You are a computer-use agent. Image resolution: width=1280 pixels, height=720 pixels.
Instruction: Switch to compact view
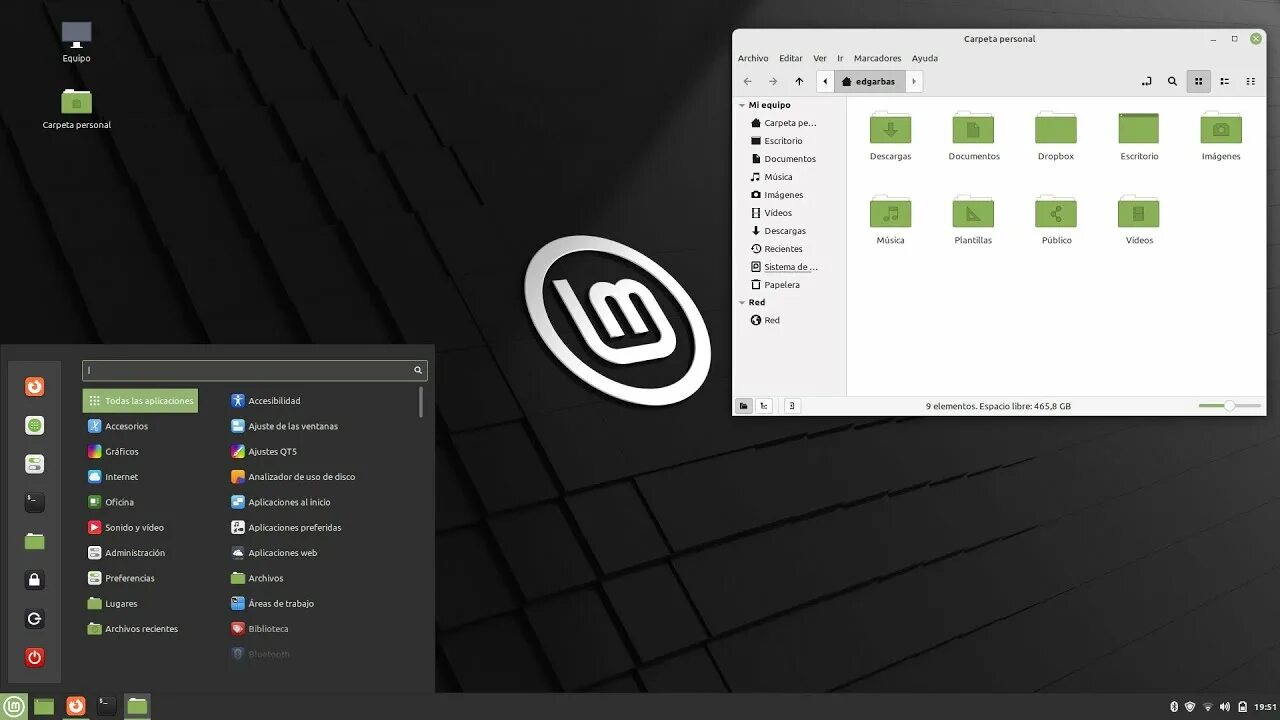point(1250,81)
